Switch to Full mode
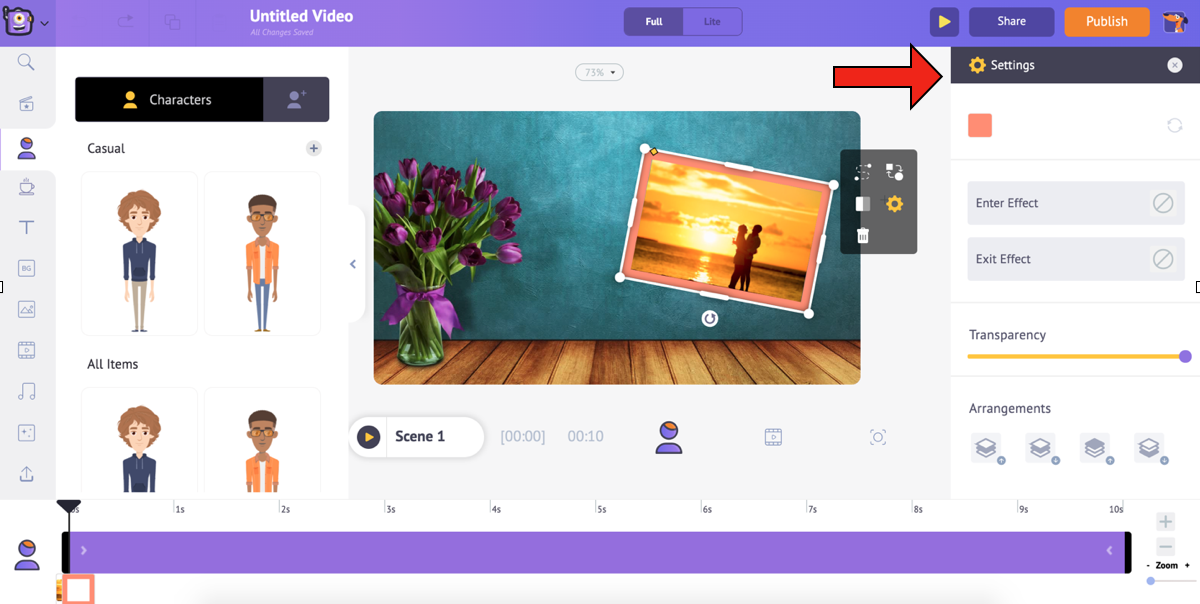 pyautogui.click(x=654, y=21)
